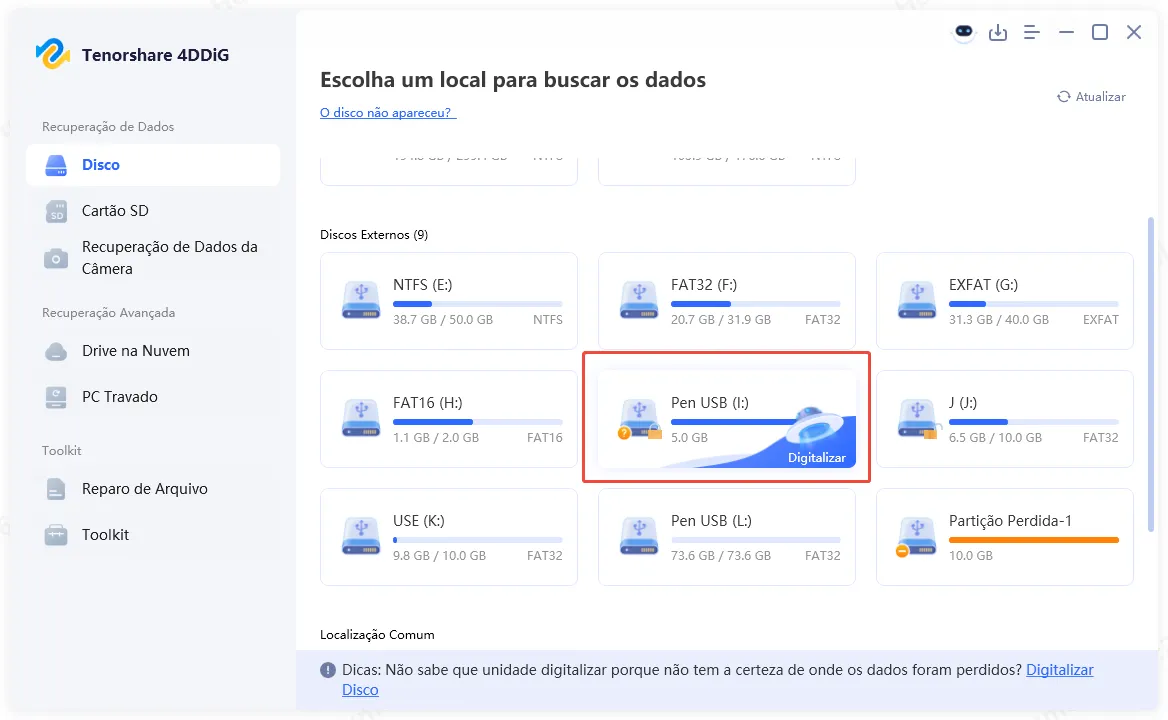Open the hamburger menu at top right
Image resolution: width=1168 pixels, height=720 pixels.
pyautogui.click(x=1031, y=32)
